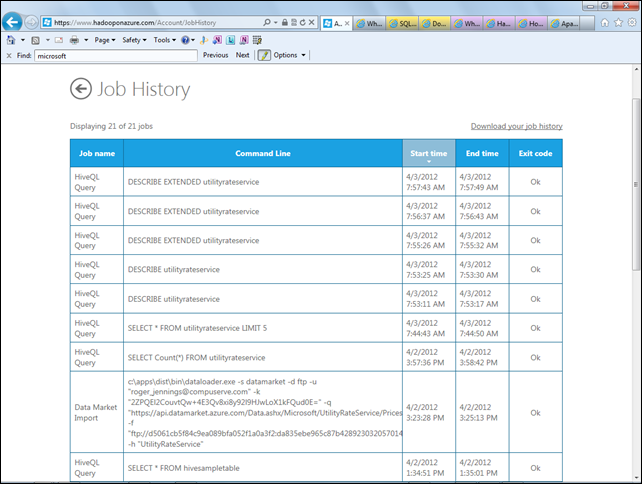Click the Print icon in the command bar
Image resolution: width=642 pixels, height=484 pixels.
coord(75,40)
